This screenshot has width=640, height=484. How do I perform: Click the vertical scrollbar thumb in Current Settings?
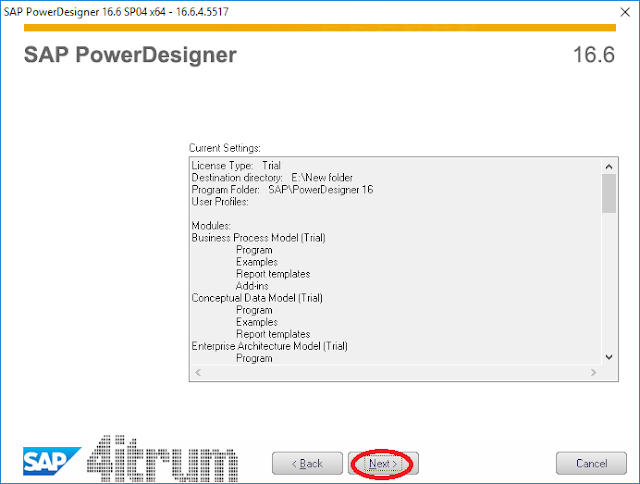pos(609,193)
